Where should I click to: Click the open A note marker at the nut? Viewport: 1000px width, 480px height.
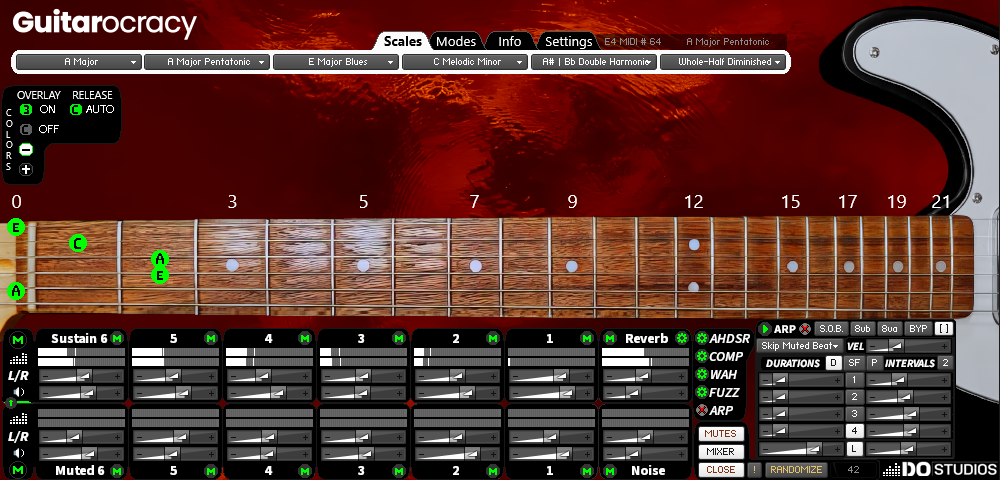point(17,291)
